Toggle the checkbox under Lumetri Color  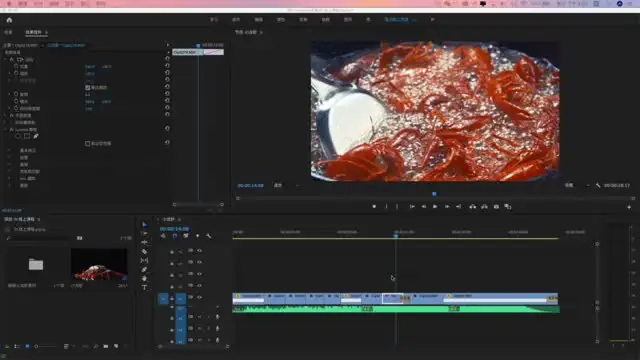87,143
